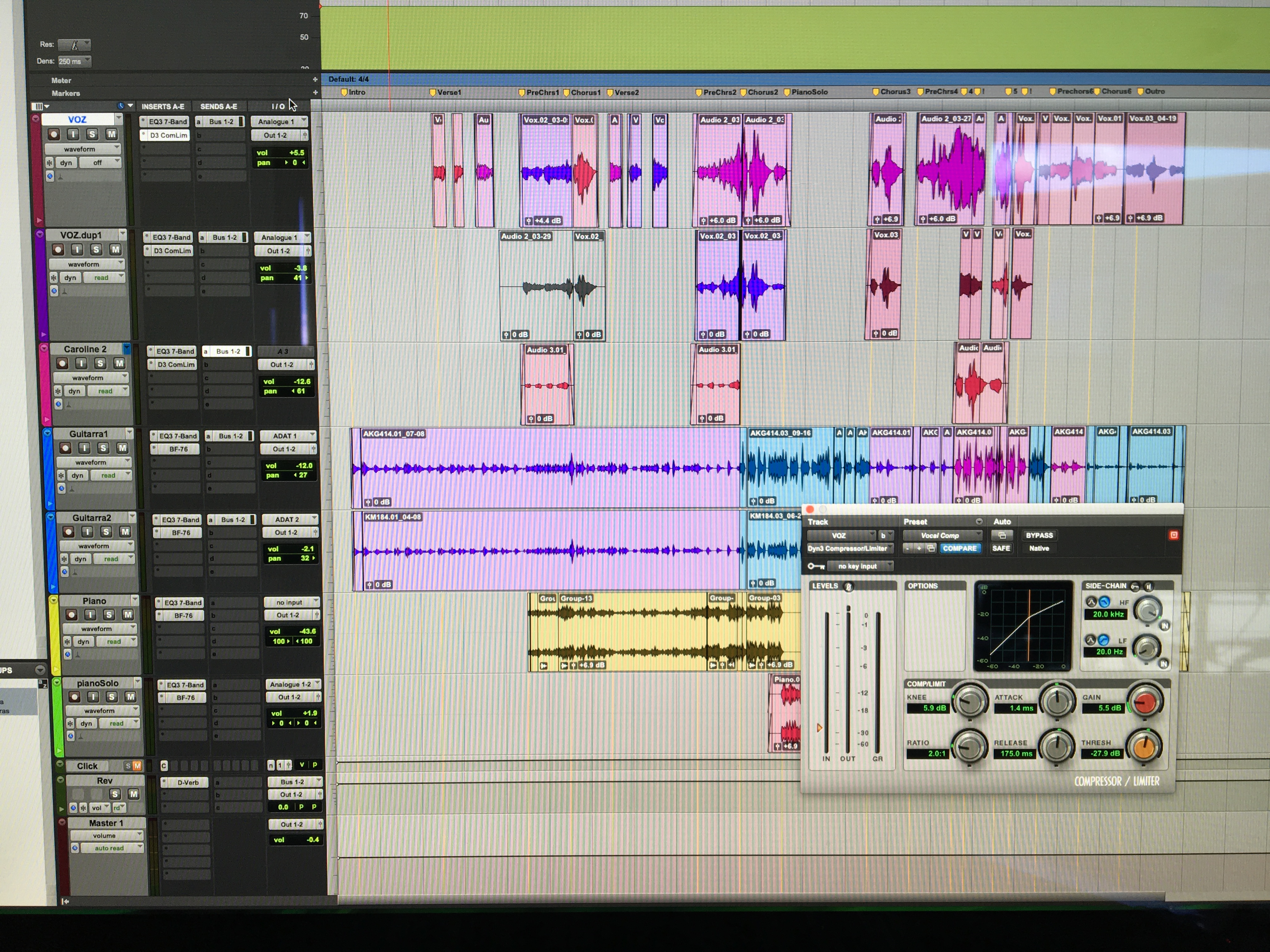Click the SENDS A-E column header
The image size is (1270, 952).
point(218,106)
